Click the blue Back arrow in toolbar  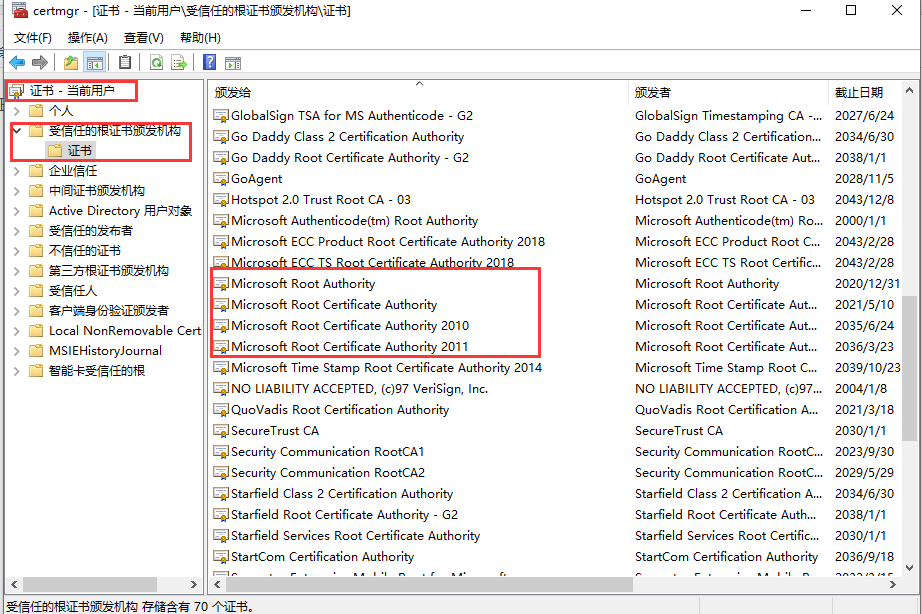click(17, 62)
